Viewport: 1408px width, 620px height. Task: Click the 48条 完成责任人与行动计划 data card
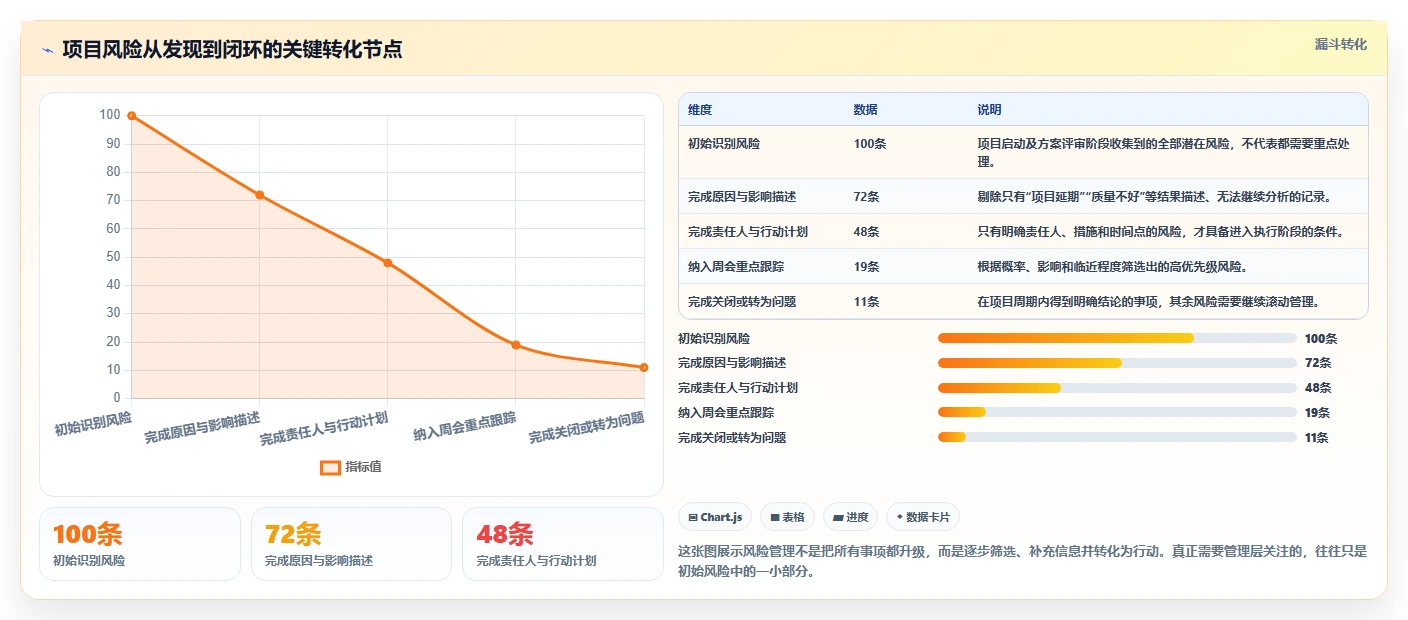pos(563,544)
